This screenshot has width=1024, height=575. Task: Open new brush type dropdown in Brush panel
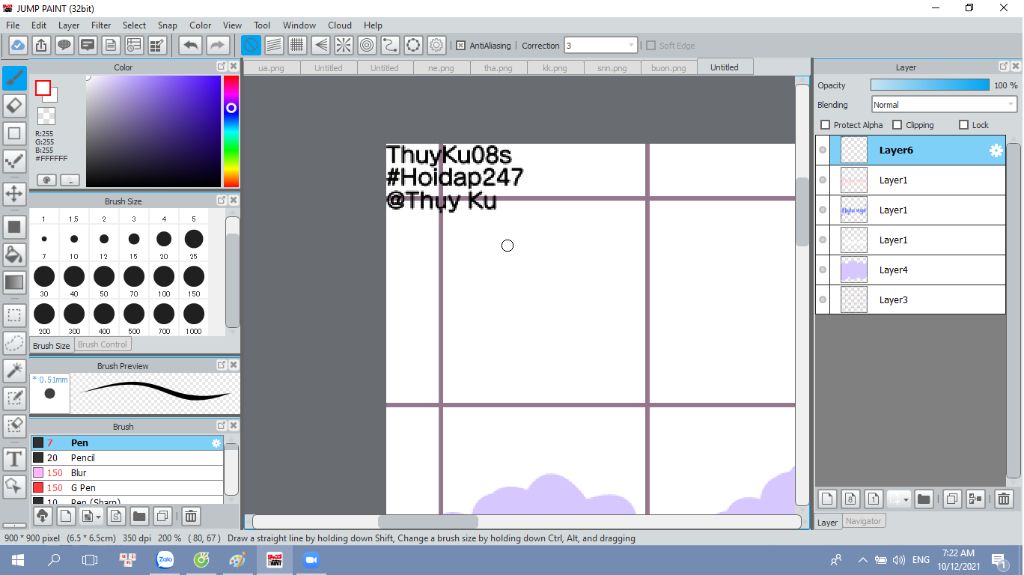click(91, 516)
